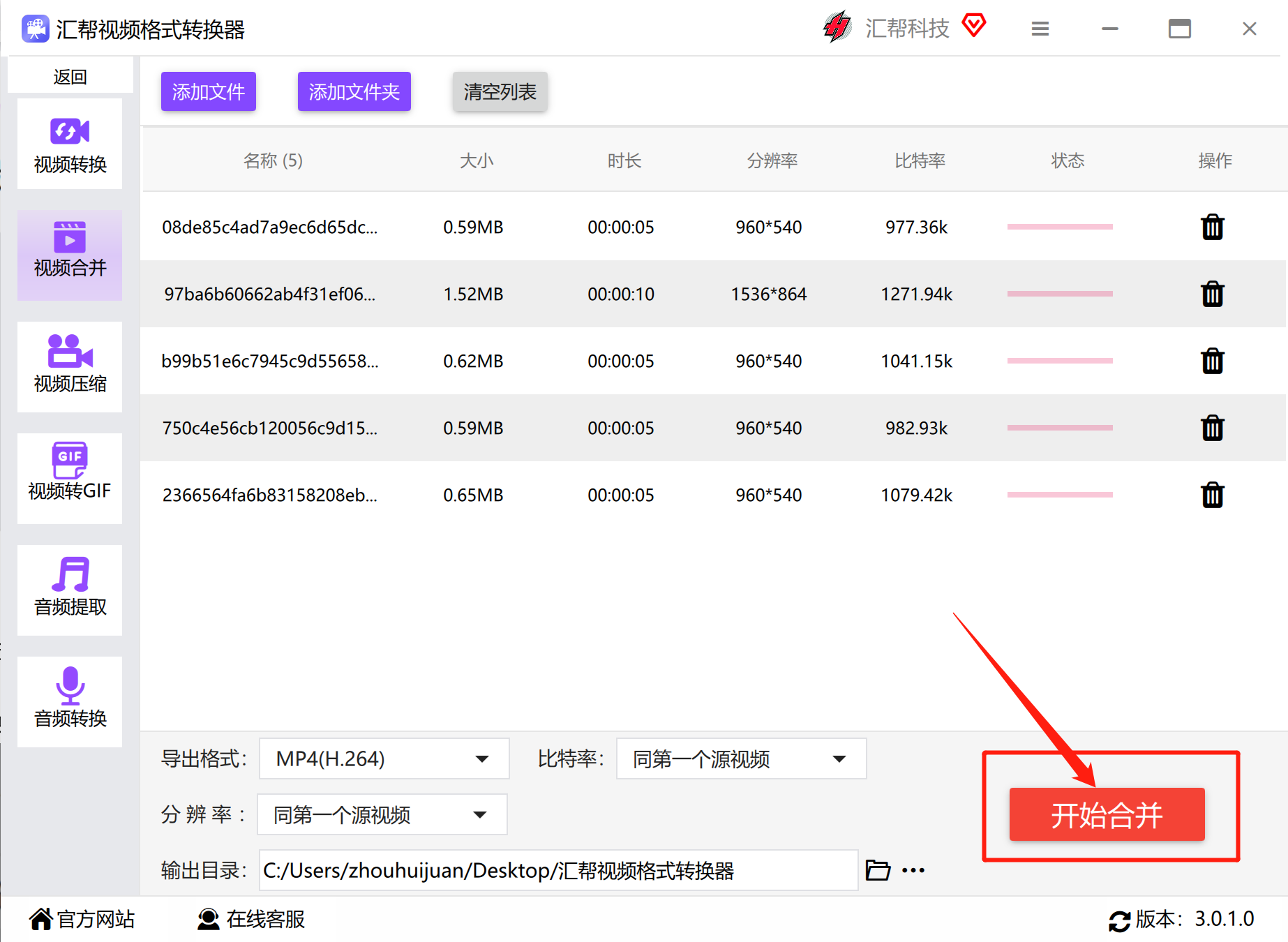The height and width of the screenshot is (942, 1288).
Task: Click the 版本: 3.0.1.0 version text
Action: click(x=1195, y=919)
